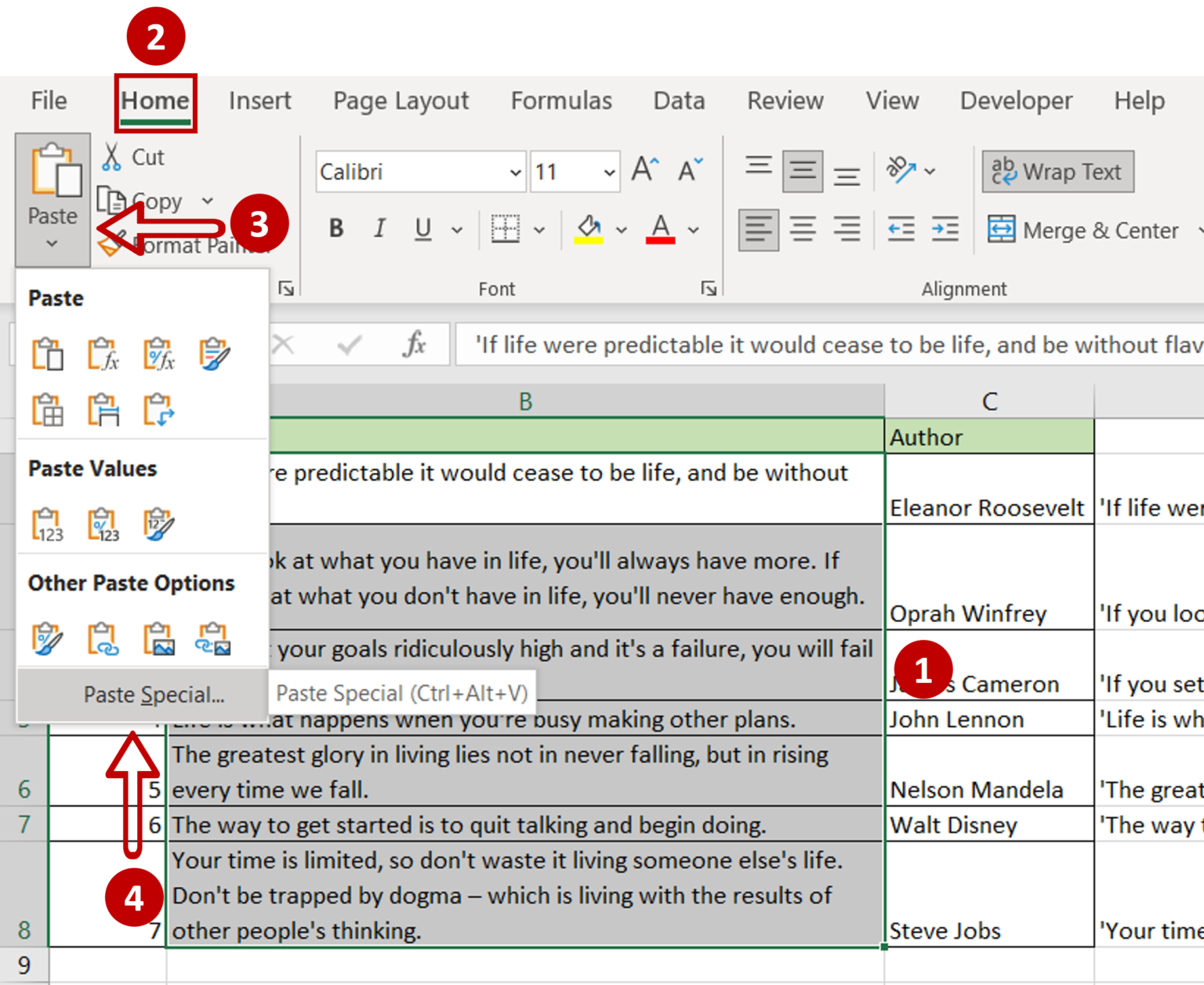
Task: Toggle Bold formatting
Action: (336, 229)
